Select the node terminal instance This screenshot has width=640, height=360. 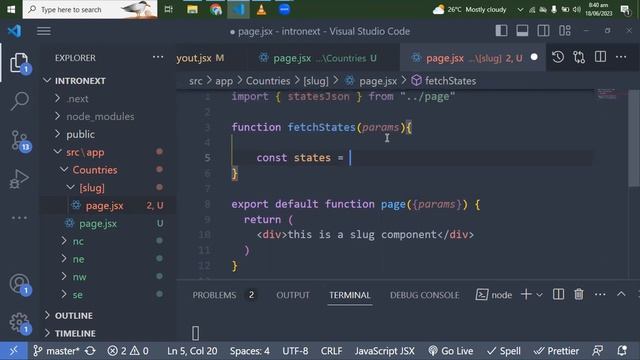[x=493, y=295]
